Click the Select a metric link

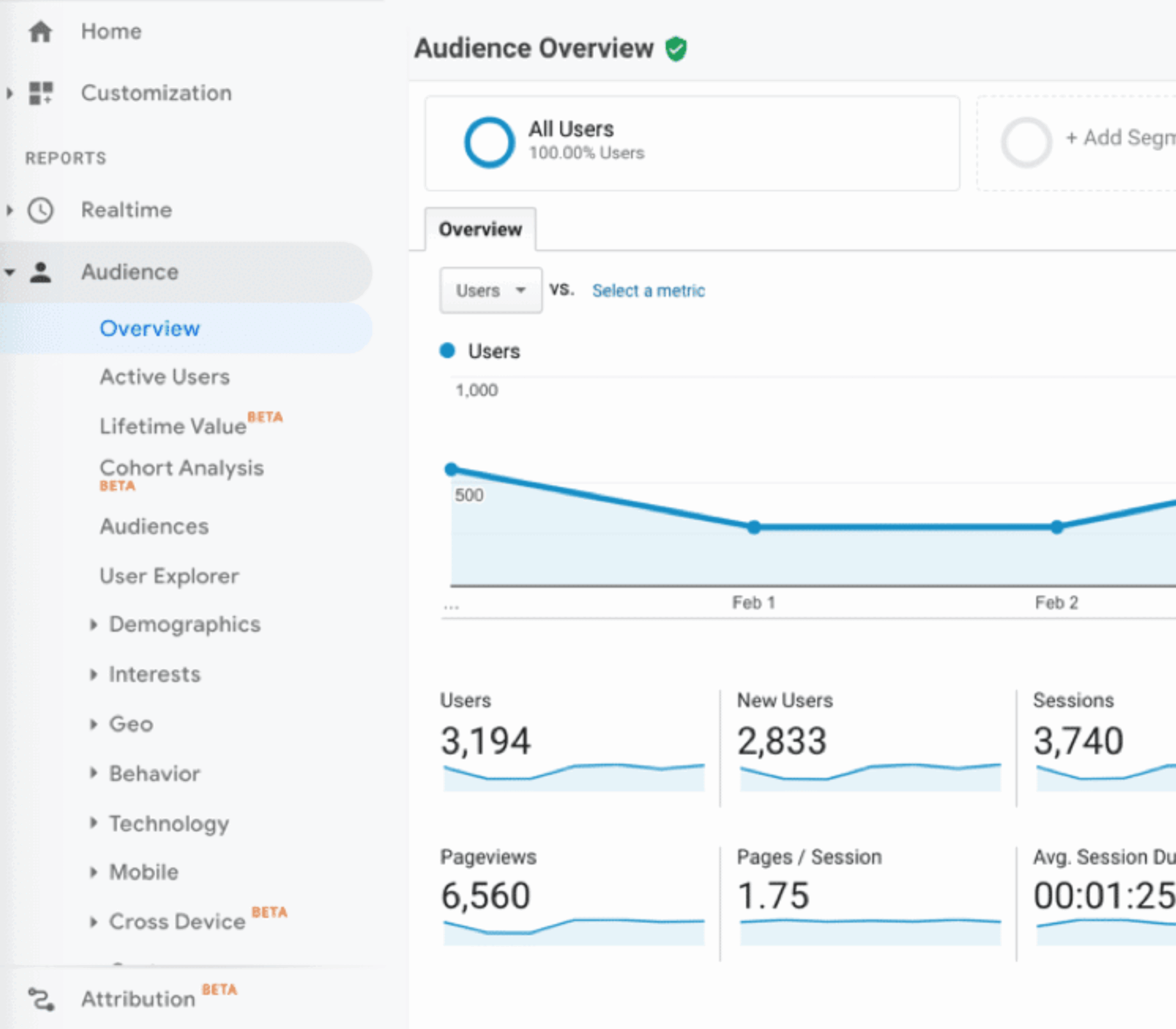point(648,291)
